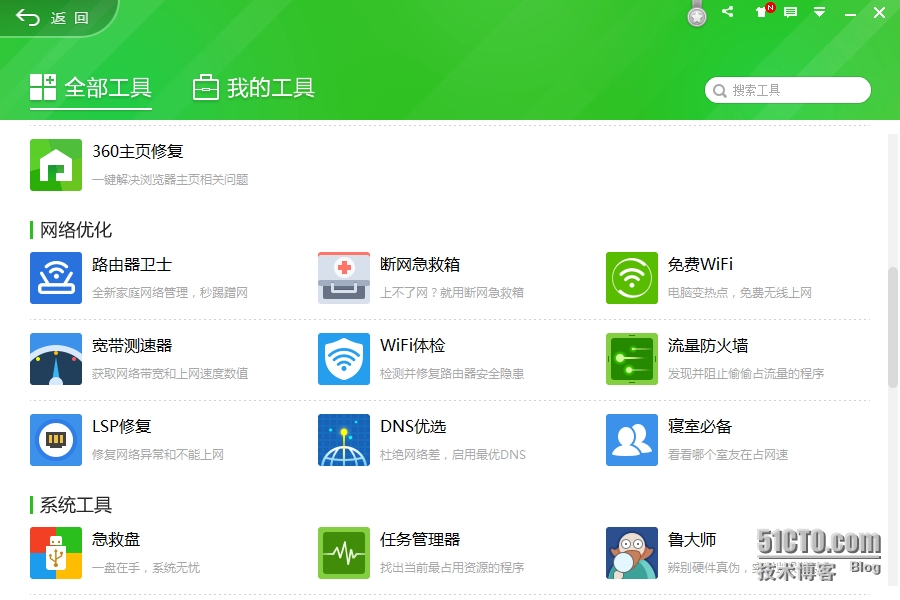The image size is (900, 600).
Task: Open the 断网急救箱 first-aid kit icon
Action: pyautogui.click(x=344, y=278)
